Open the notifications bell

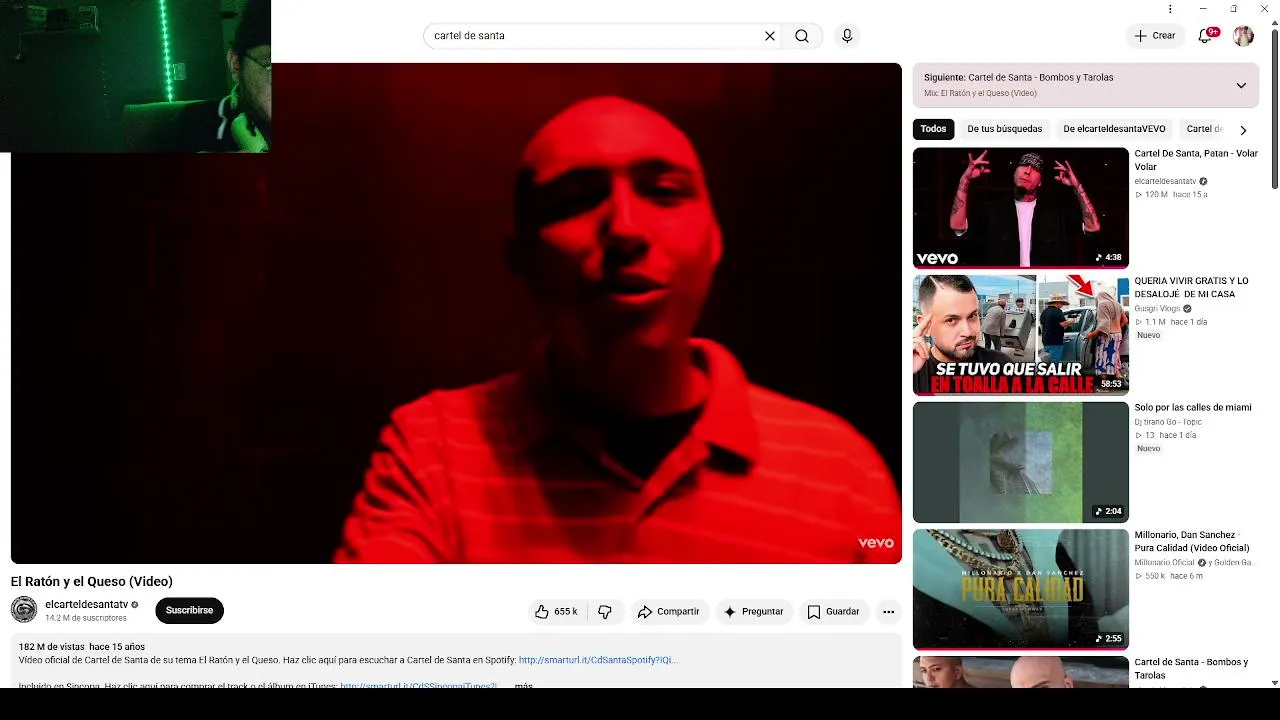click(1206, 36)
